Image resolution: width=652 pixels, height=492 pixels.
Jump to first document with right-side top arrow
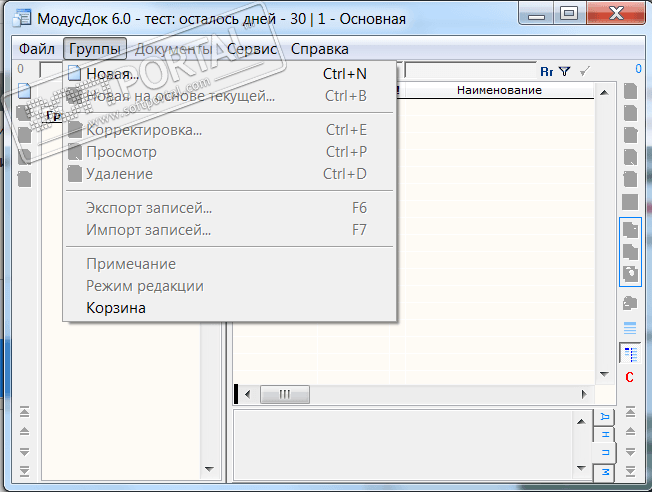pyautogui.click(x=630, y=412)
